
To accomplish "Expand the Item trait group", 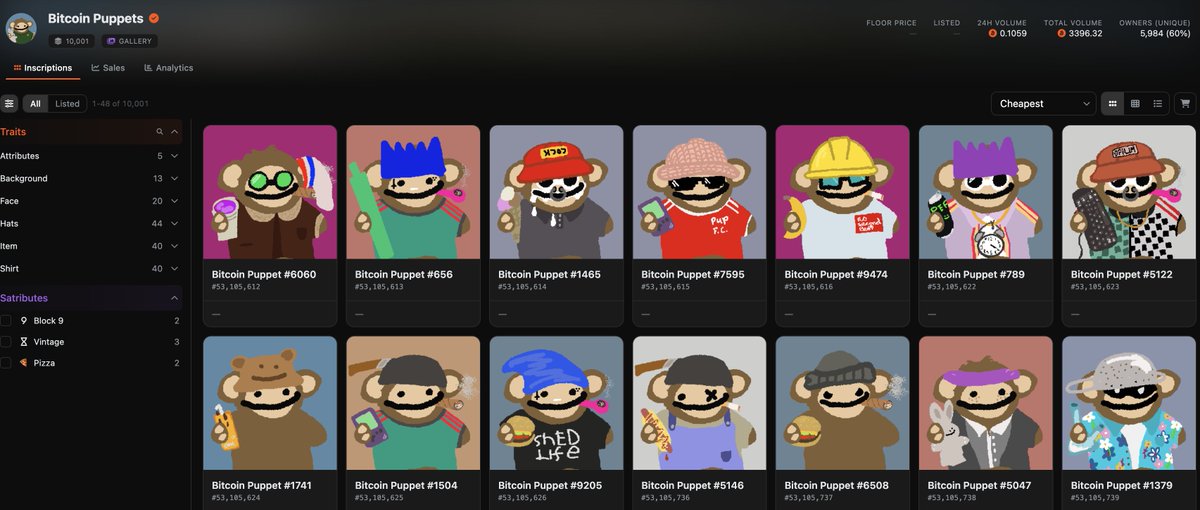I will tap(90, 246).
